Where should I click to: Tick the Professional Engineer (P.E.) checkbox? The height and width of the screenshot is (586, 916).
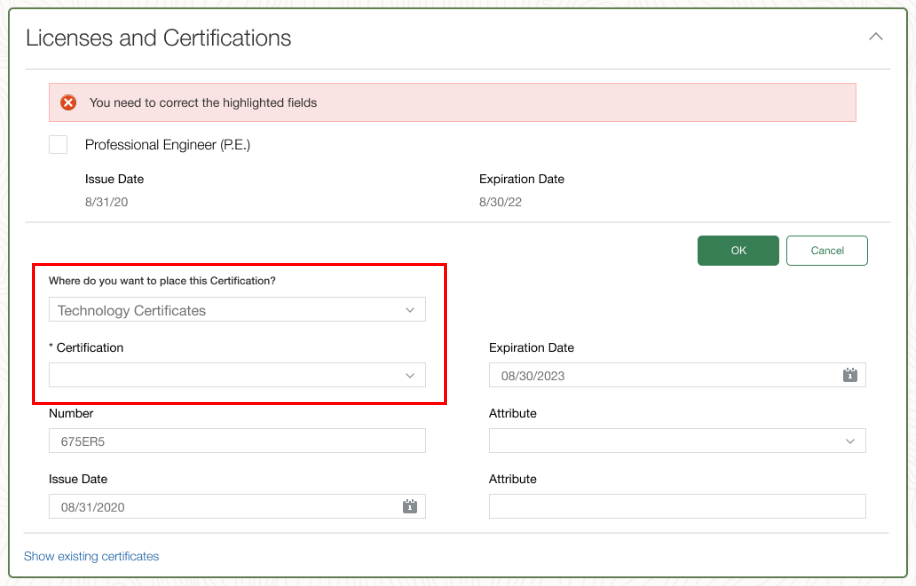(59, 145)
